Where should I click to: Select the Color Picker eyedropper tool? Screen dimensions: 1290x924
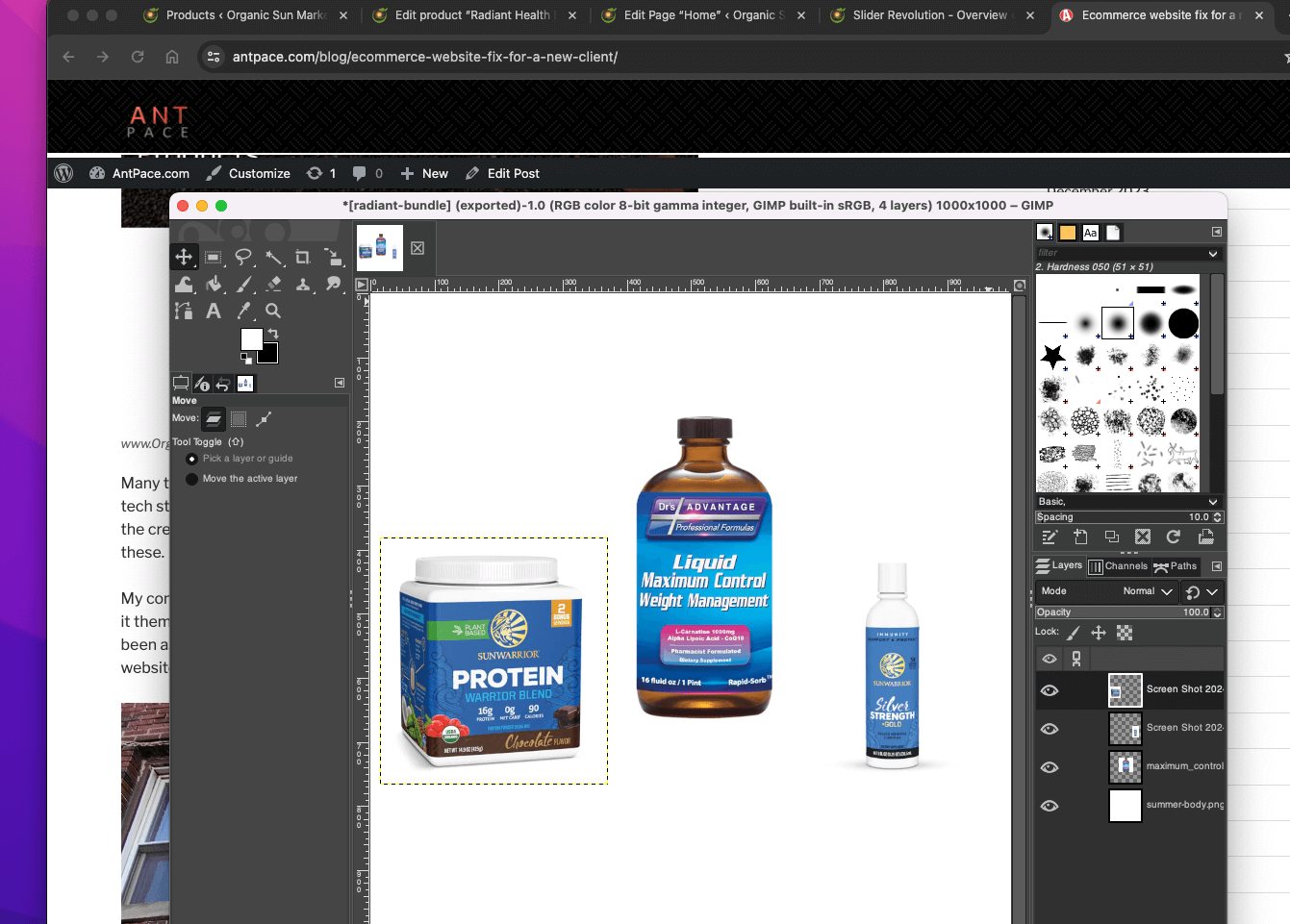(x=243, y=311)
